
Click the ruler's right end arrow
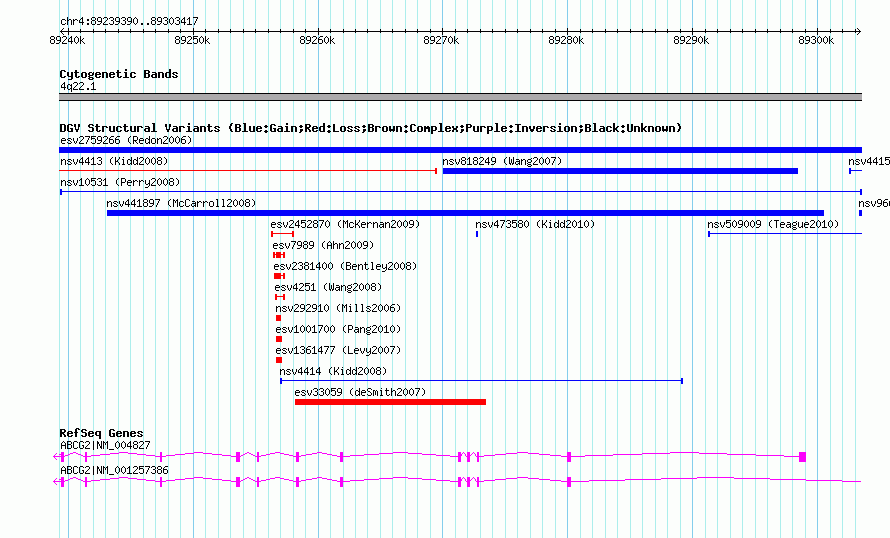tap(859, 31)
